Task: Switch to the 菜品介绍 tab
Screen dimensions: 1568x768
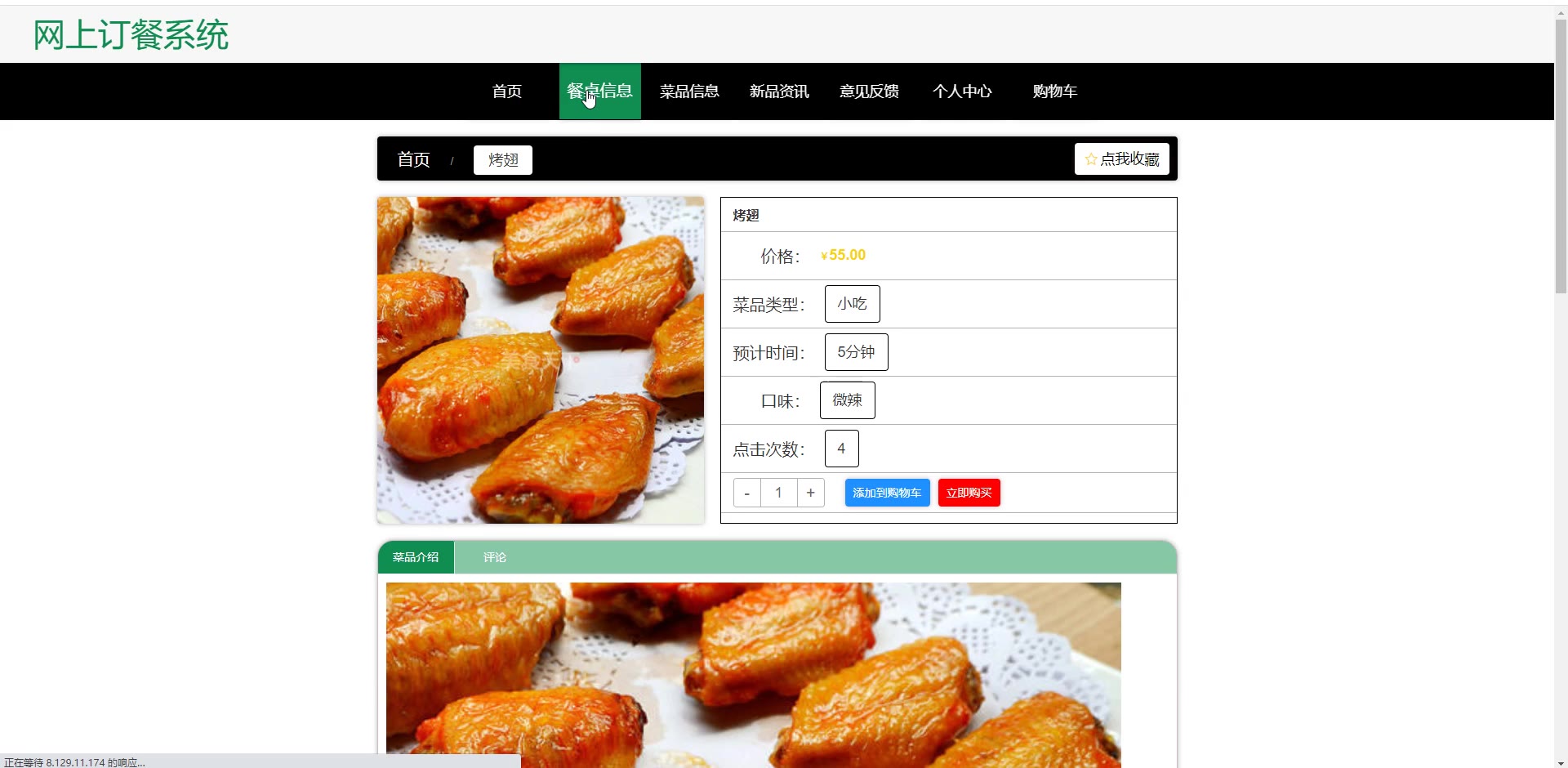Action: tap(416, 557)
